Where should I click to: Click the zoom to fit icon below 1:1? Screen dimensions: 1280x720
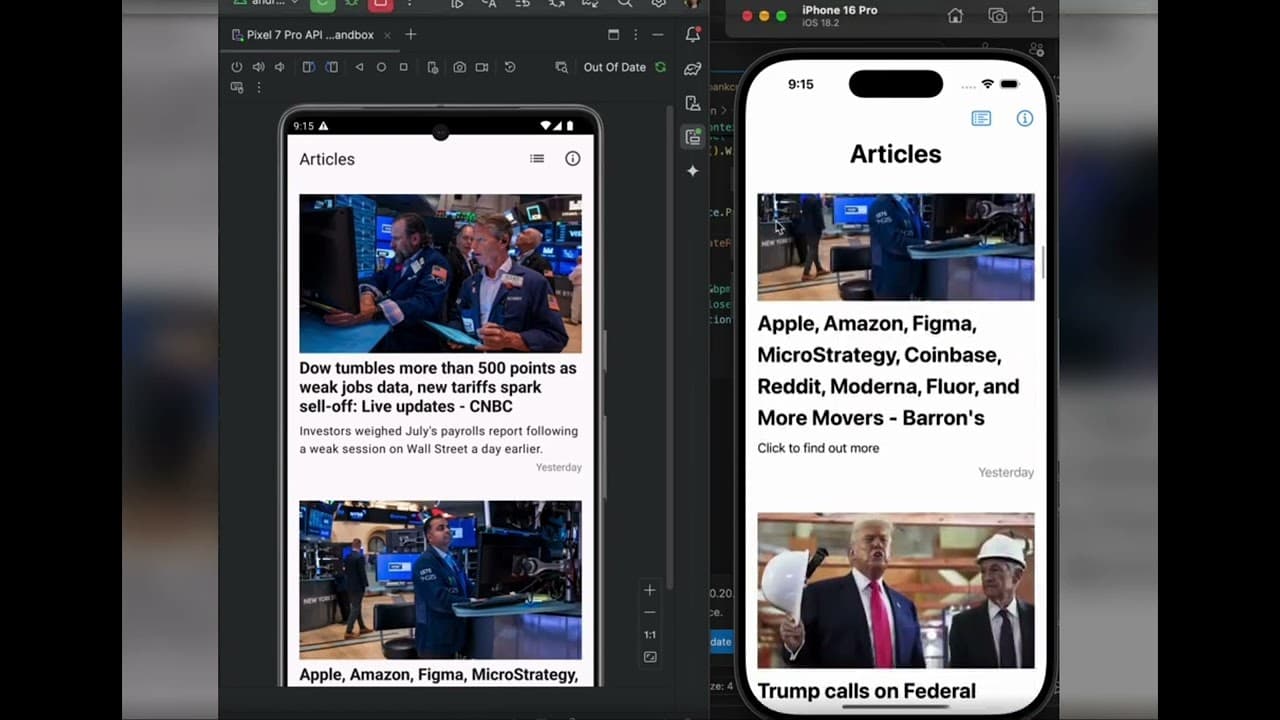click(650, 657)
